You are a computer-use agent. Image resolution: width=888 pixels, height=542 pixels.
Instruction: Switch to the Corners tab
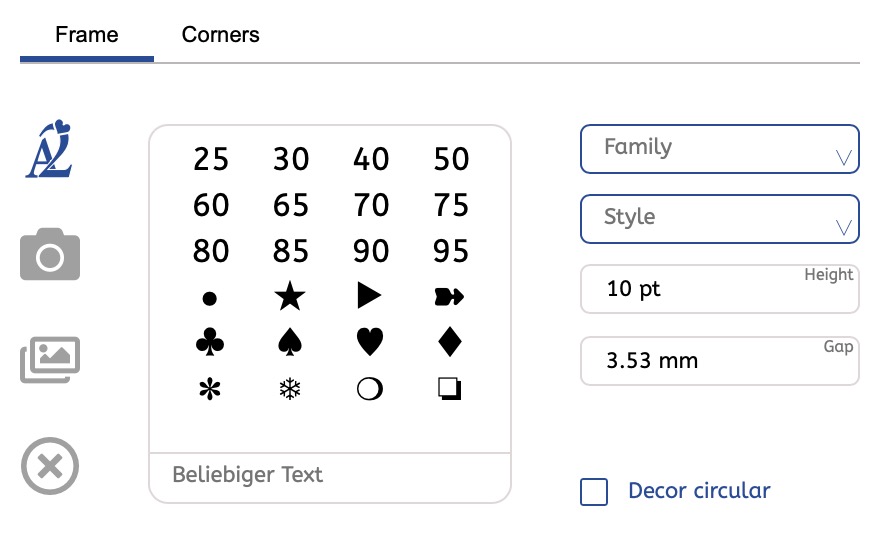(x=220, y=35)
